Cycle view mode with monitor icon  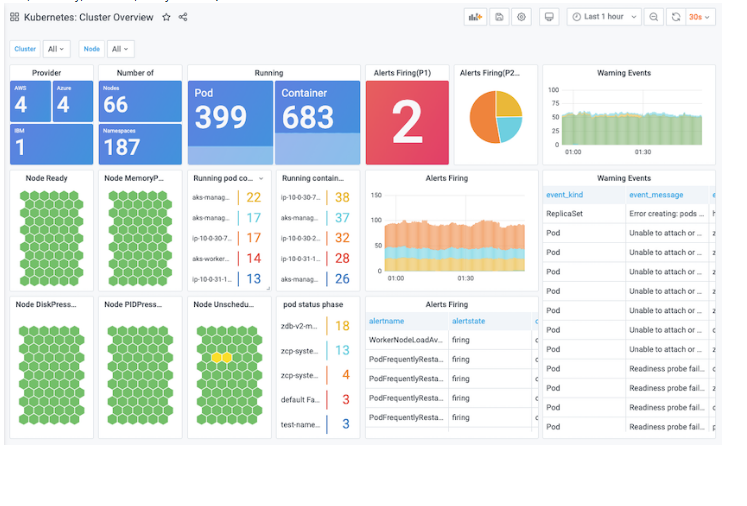tap(549, 17)
